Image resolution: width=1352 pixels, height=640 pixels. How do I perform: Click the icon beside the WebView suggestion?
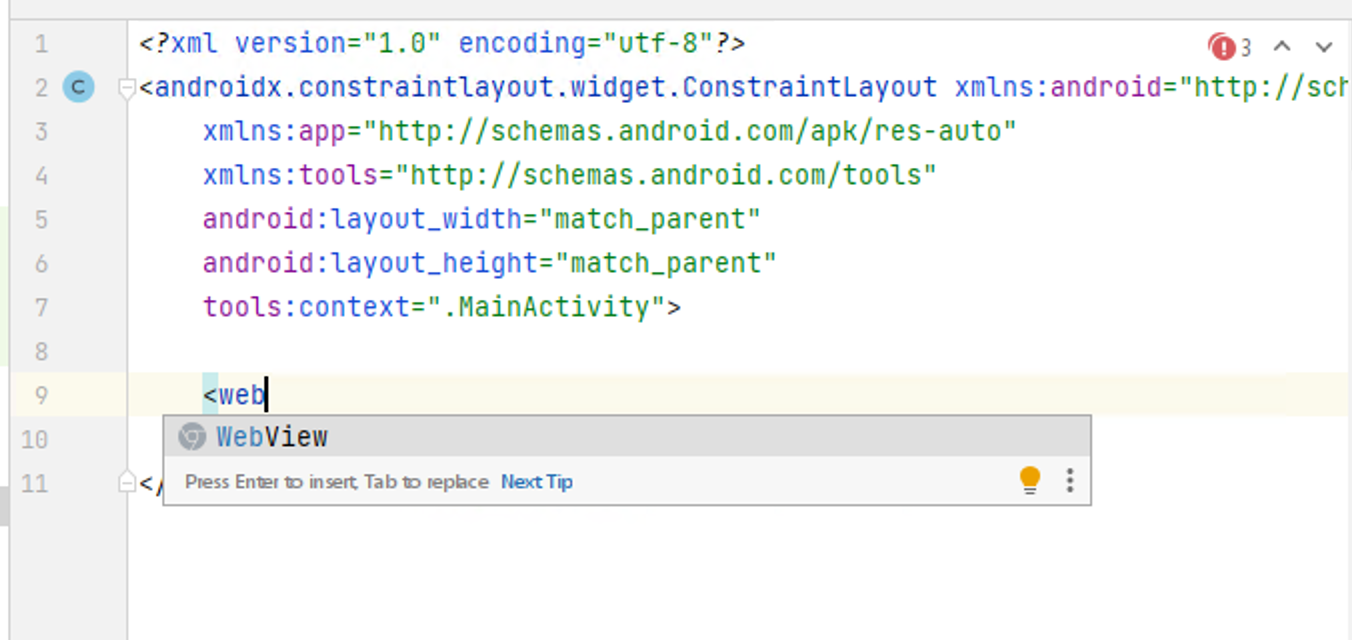tap(192, 437)
